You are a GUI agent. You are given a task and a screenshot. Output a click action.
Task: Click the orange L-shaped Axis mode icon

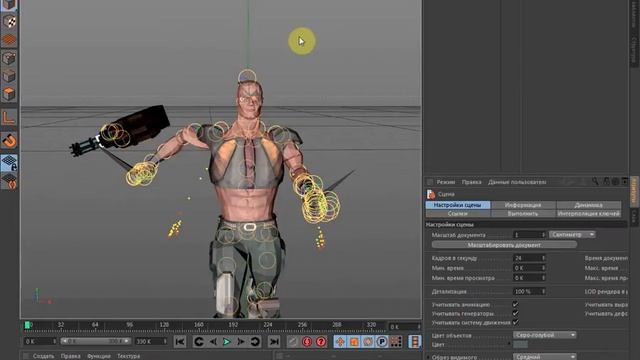coord(9,118)
